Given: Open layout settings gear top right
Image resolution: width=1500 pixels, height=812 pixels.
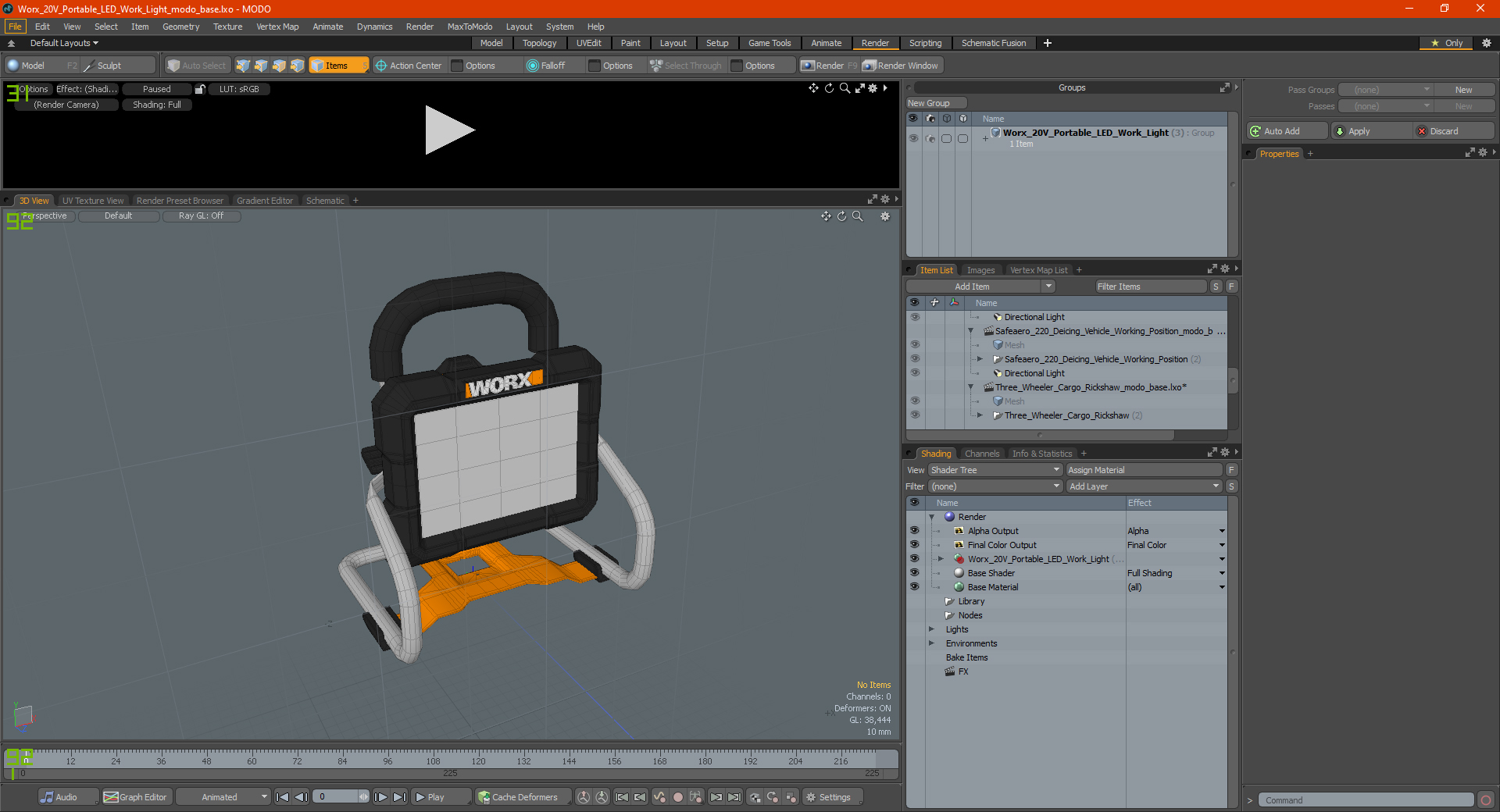Looking at the screenshot, I should tap(1486, 43).
